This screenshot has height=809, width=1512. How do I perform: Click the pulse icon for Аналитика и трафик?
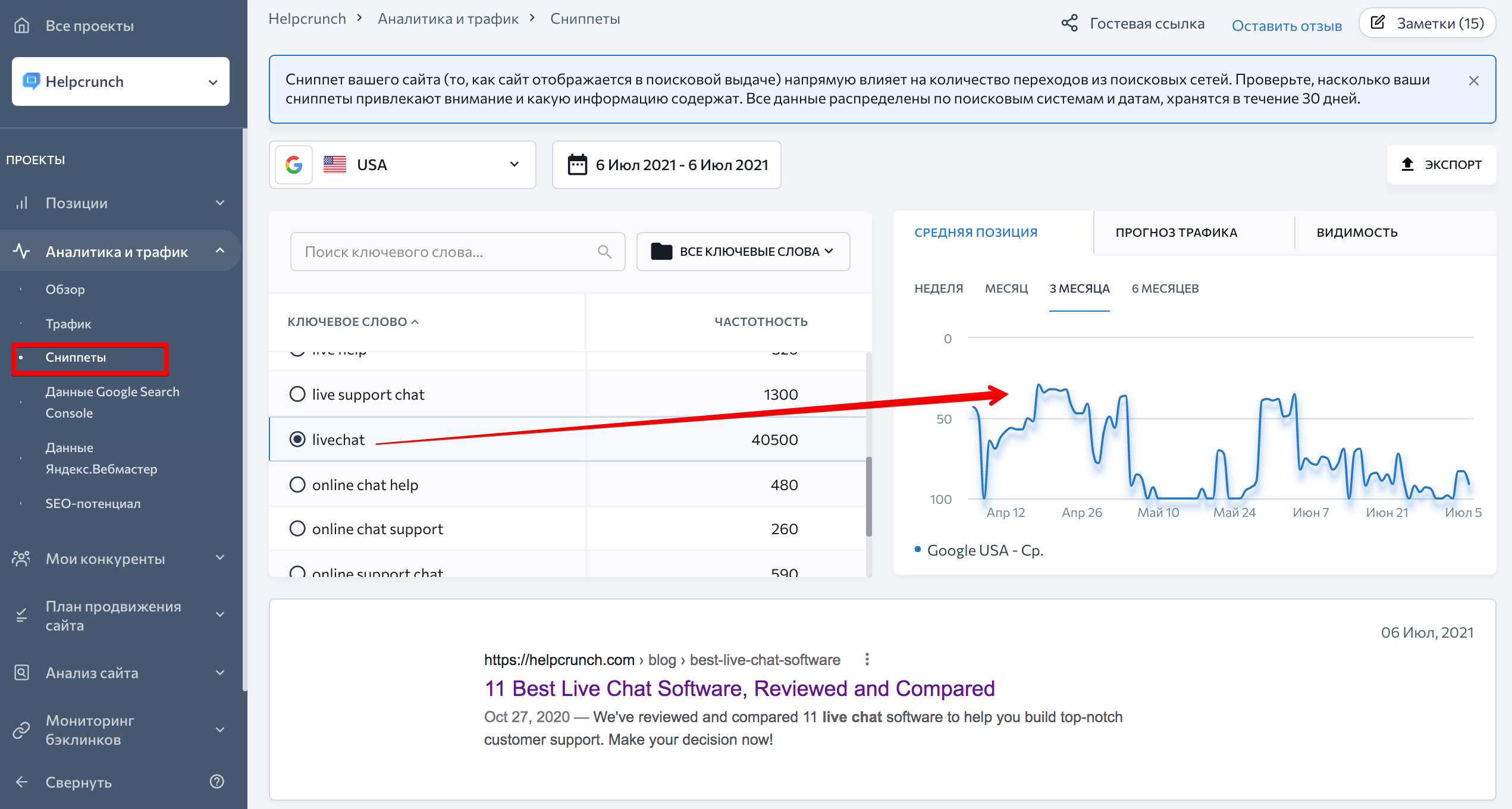pos(22,251)
